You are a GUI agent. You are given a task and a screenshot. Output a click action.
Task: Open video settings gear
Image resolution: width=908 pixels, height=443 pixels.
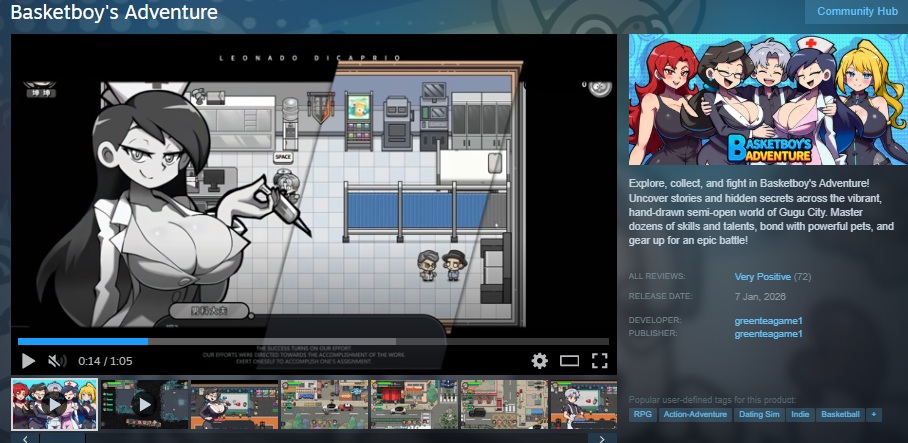pyautogui.click(x=539, y=361)
